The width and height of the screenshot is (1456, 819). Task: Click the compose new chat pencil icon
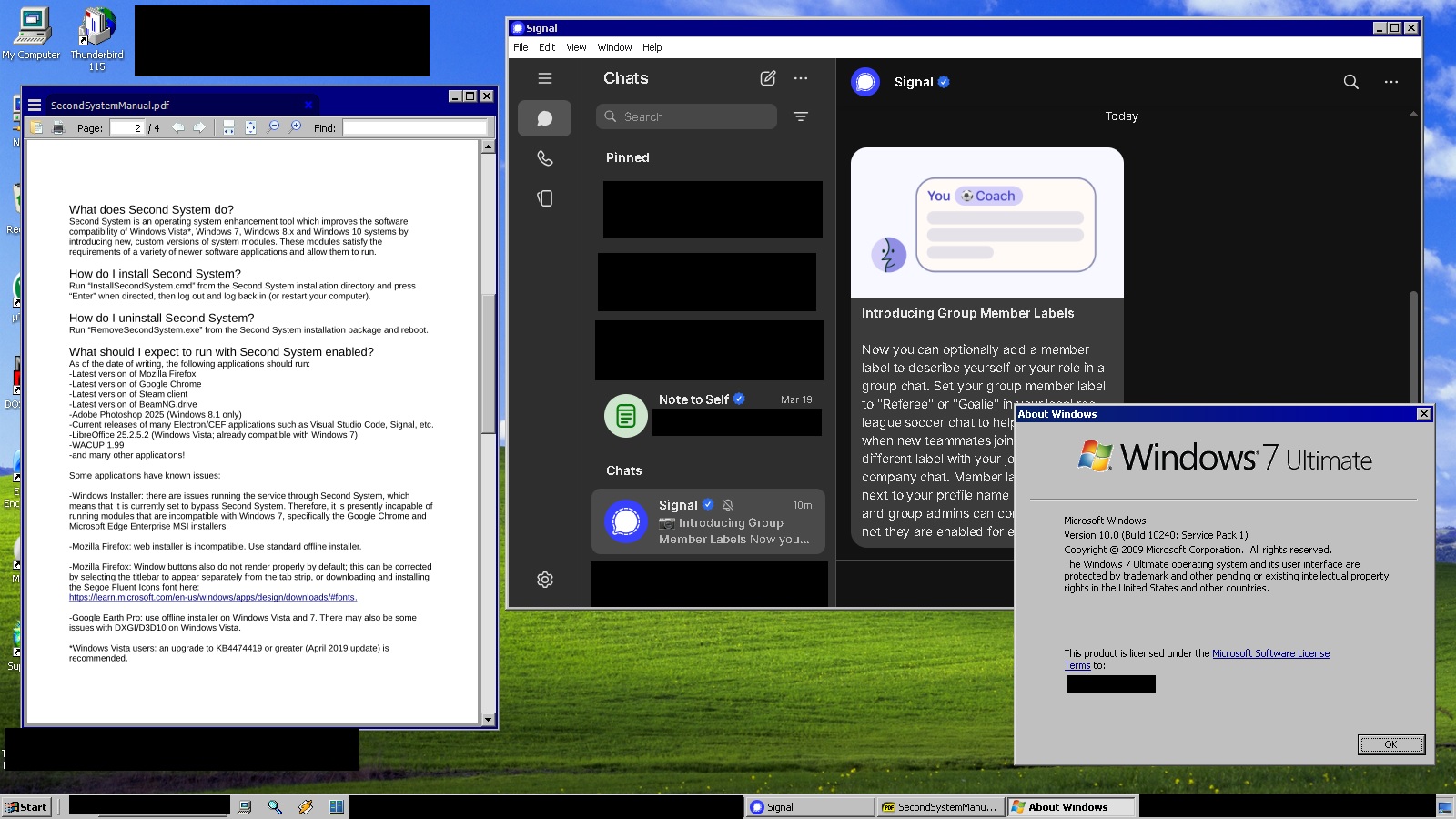tap(768, 78)
